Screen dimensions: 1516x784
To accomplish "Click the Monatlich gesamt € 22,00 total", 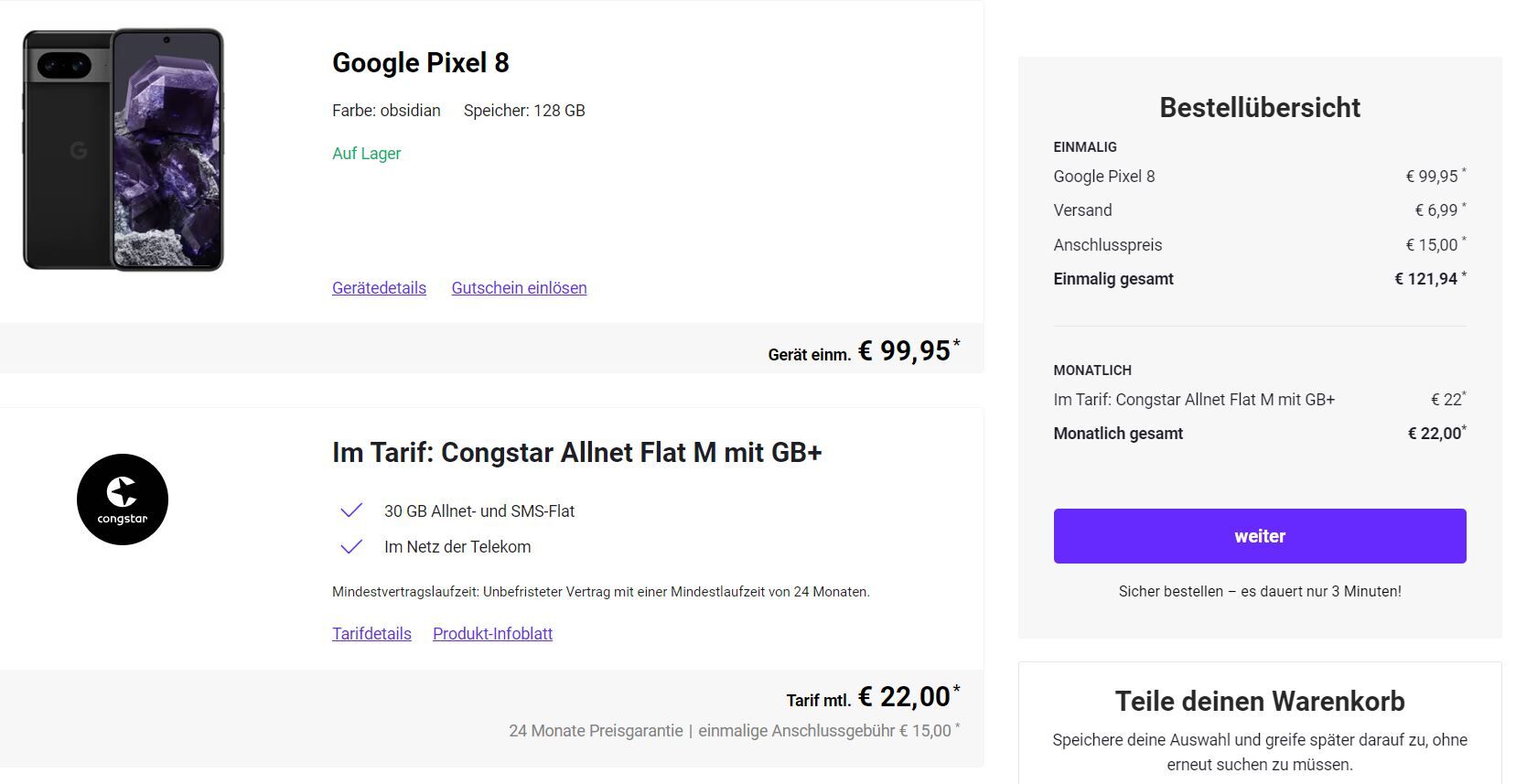I will (x=1260, y=434).
